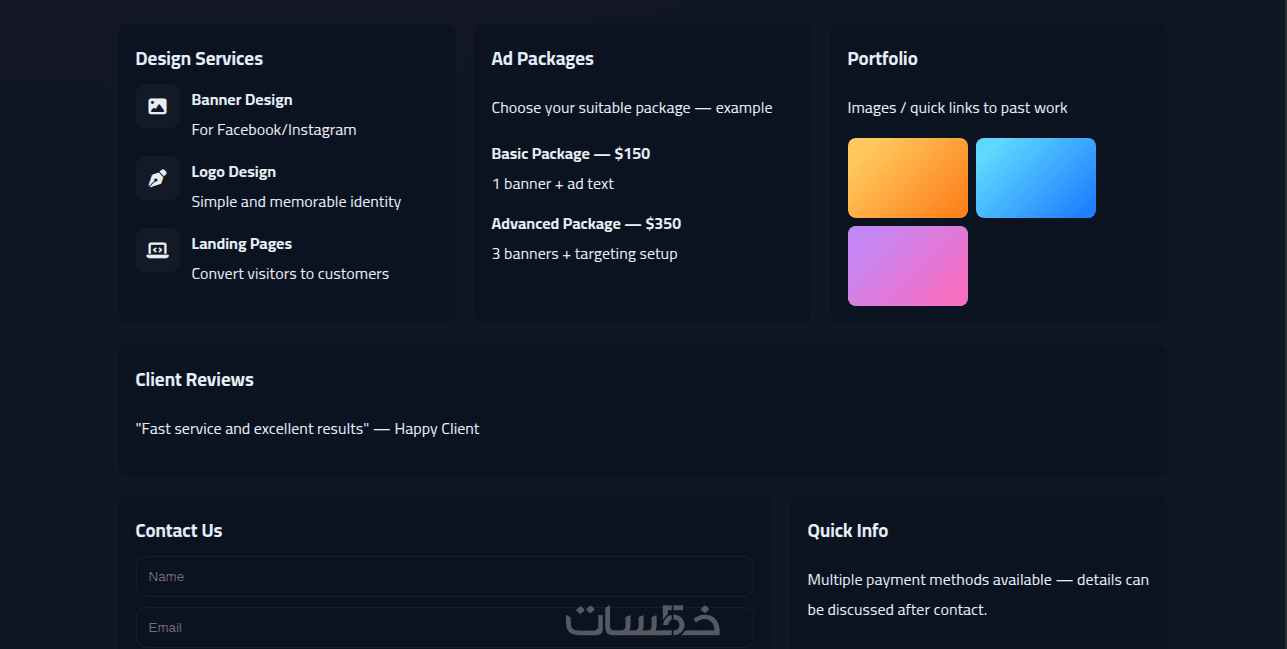Open the orange portfolio thumbnail
The width and height of the screenshot is (1287, 649).
click(907, 178)
